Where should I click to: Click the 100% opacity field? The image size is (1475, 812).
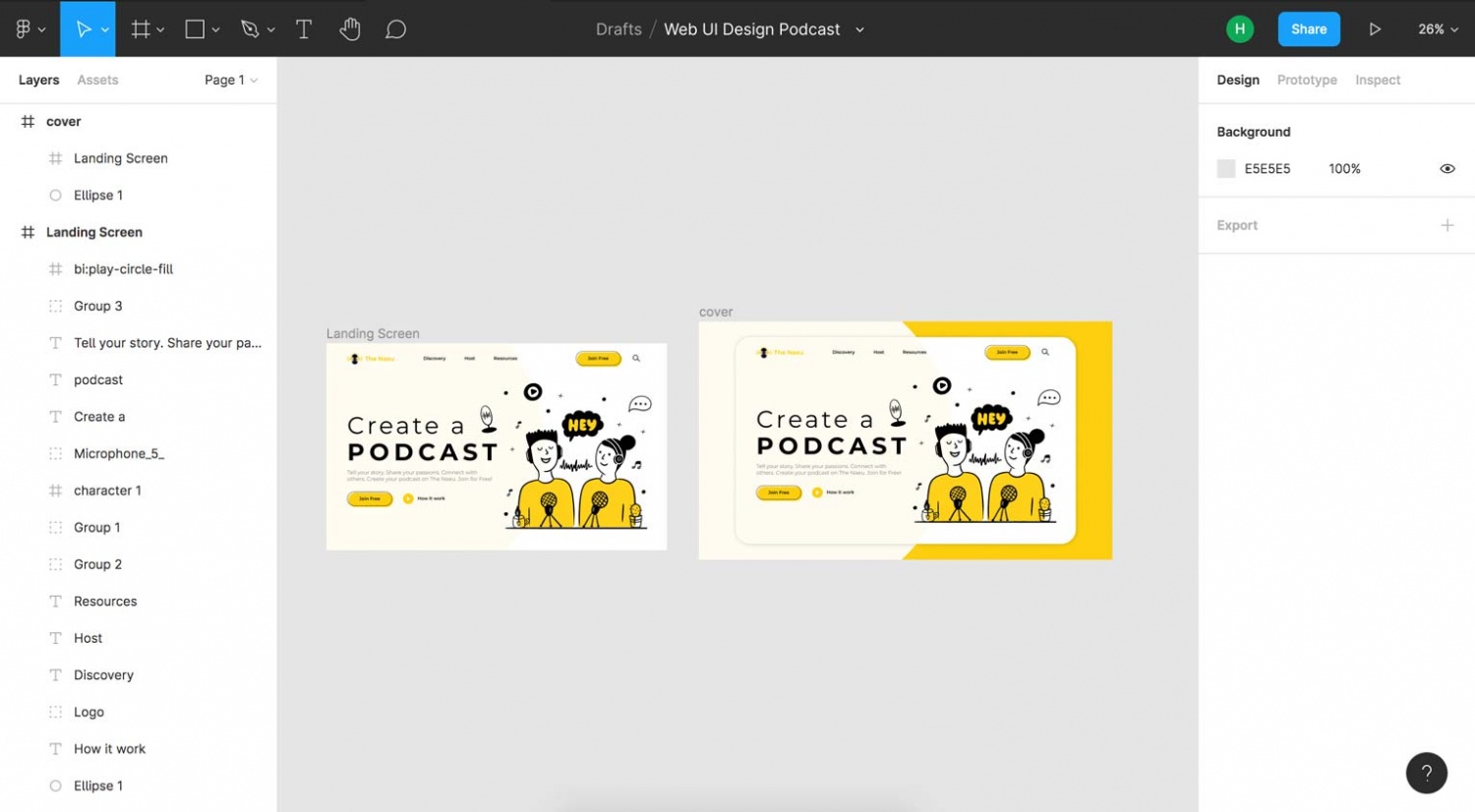click(x=1344, y=169)
